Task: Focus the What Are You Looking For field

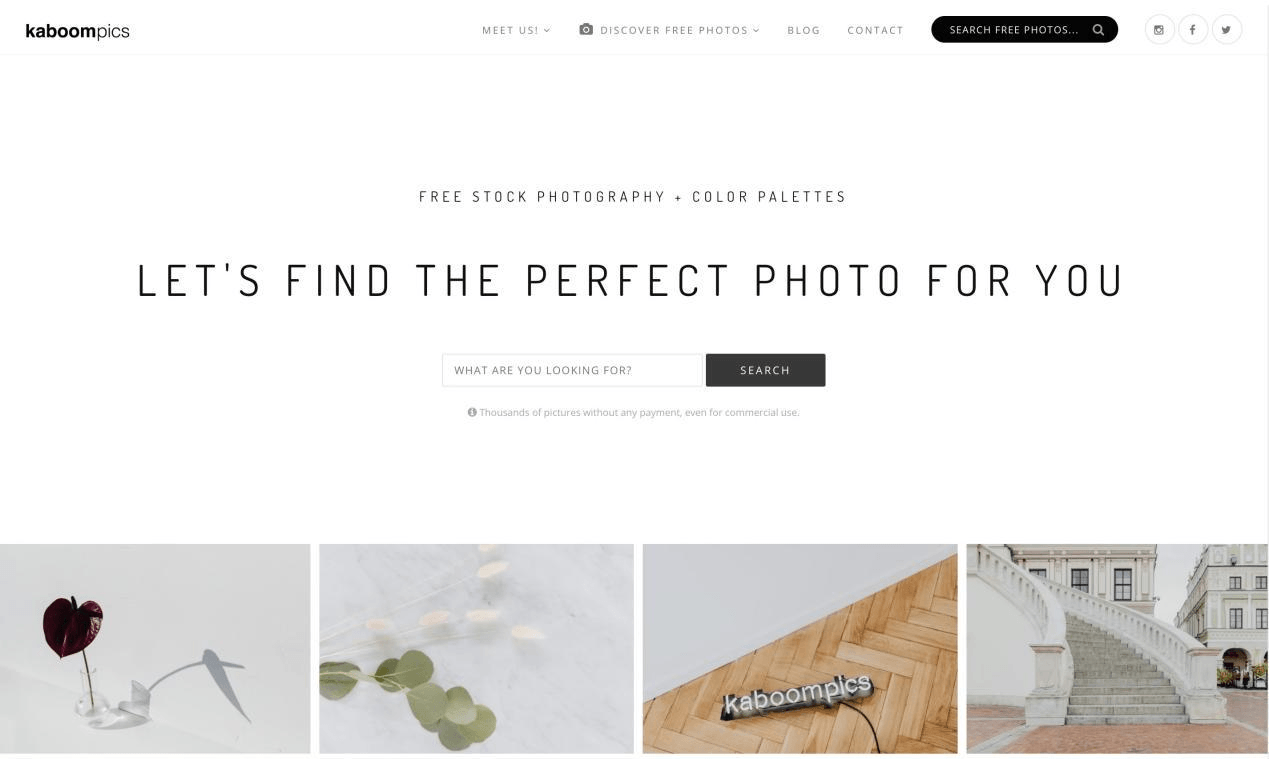Action: coord(572,370)
